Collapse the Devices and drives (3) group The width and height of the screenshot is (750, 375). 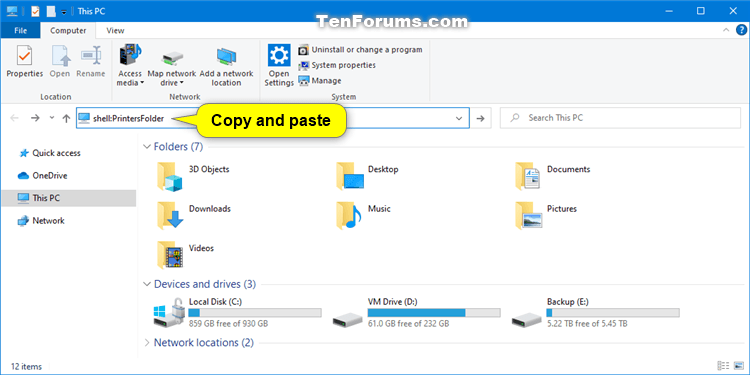coord(147,284)
